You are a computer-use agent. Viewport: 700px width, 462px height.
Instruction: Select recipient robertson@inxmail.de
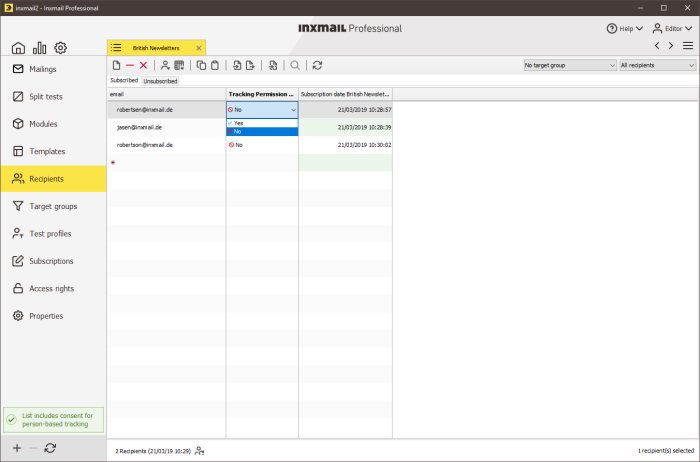[145, 145]
